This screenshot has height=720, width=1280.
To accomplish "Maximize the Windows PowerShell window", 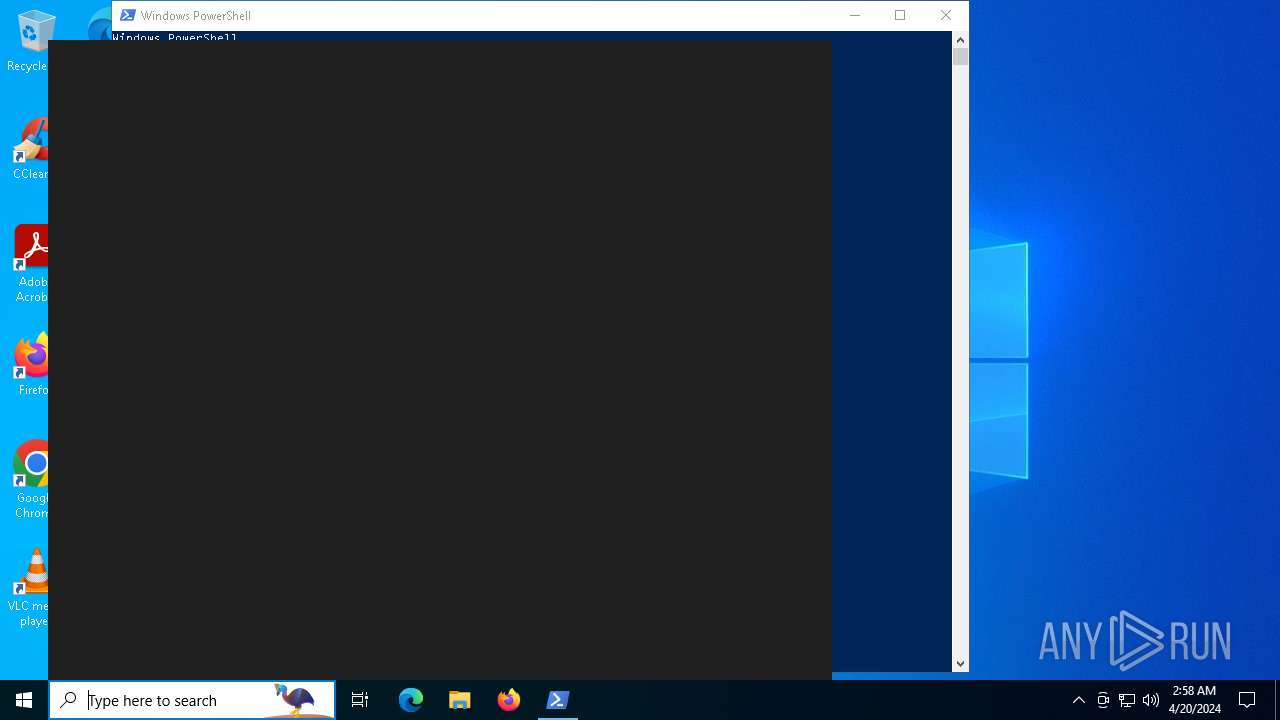I will point(900,15).
